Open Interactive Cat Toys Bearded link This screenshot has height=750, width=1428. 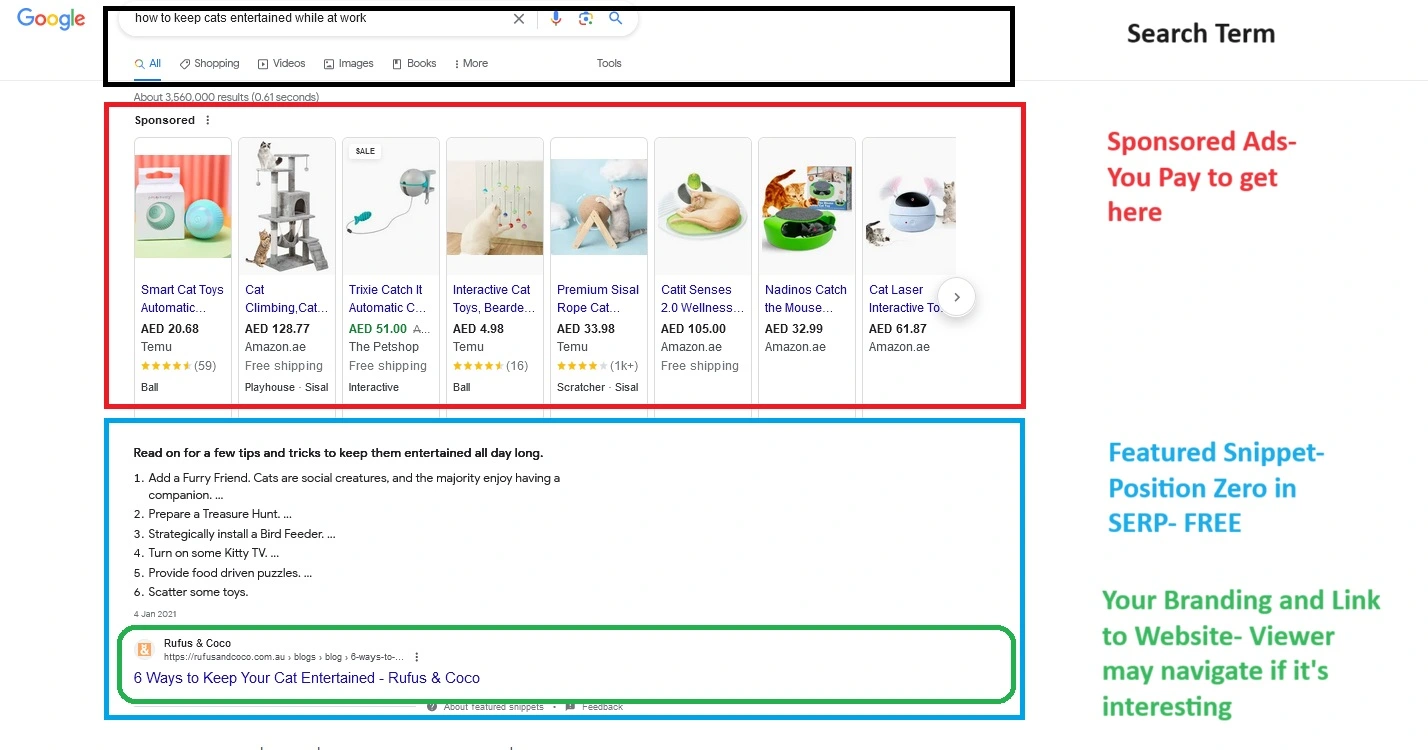coord(492,299)
